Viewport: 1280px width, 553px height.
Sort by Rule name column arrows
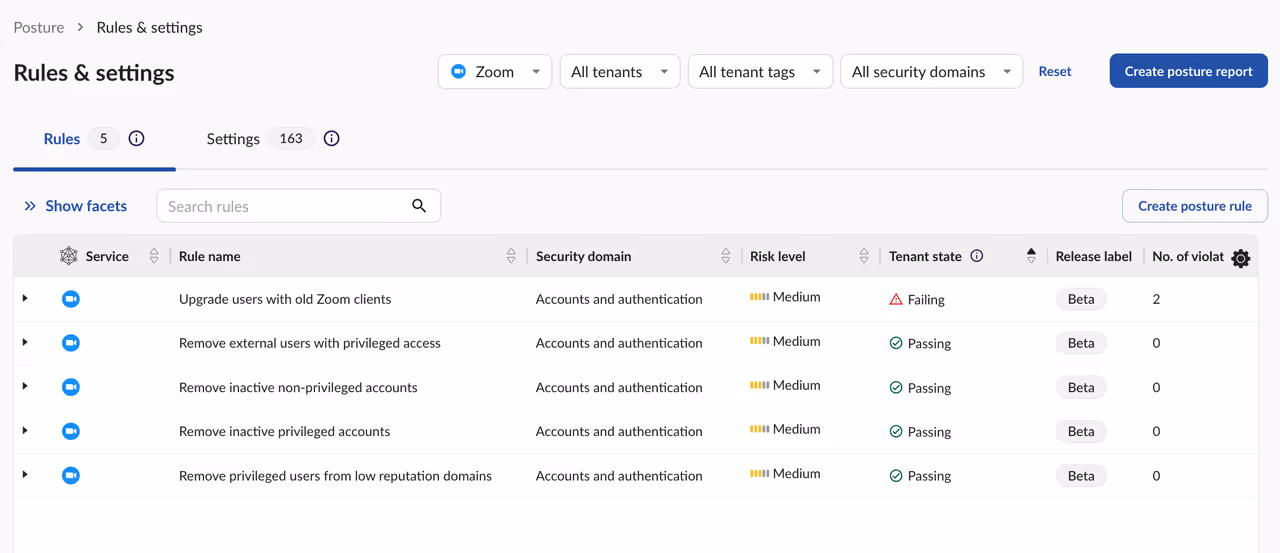coord(511,256)
